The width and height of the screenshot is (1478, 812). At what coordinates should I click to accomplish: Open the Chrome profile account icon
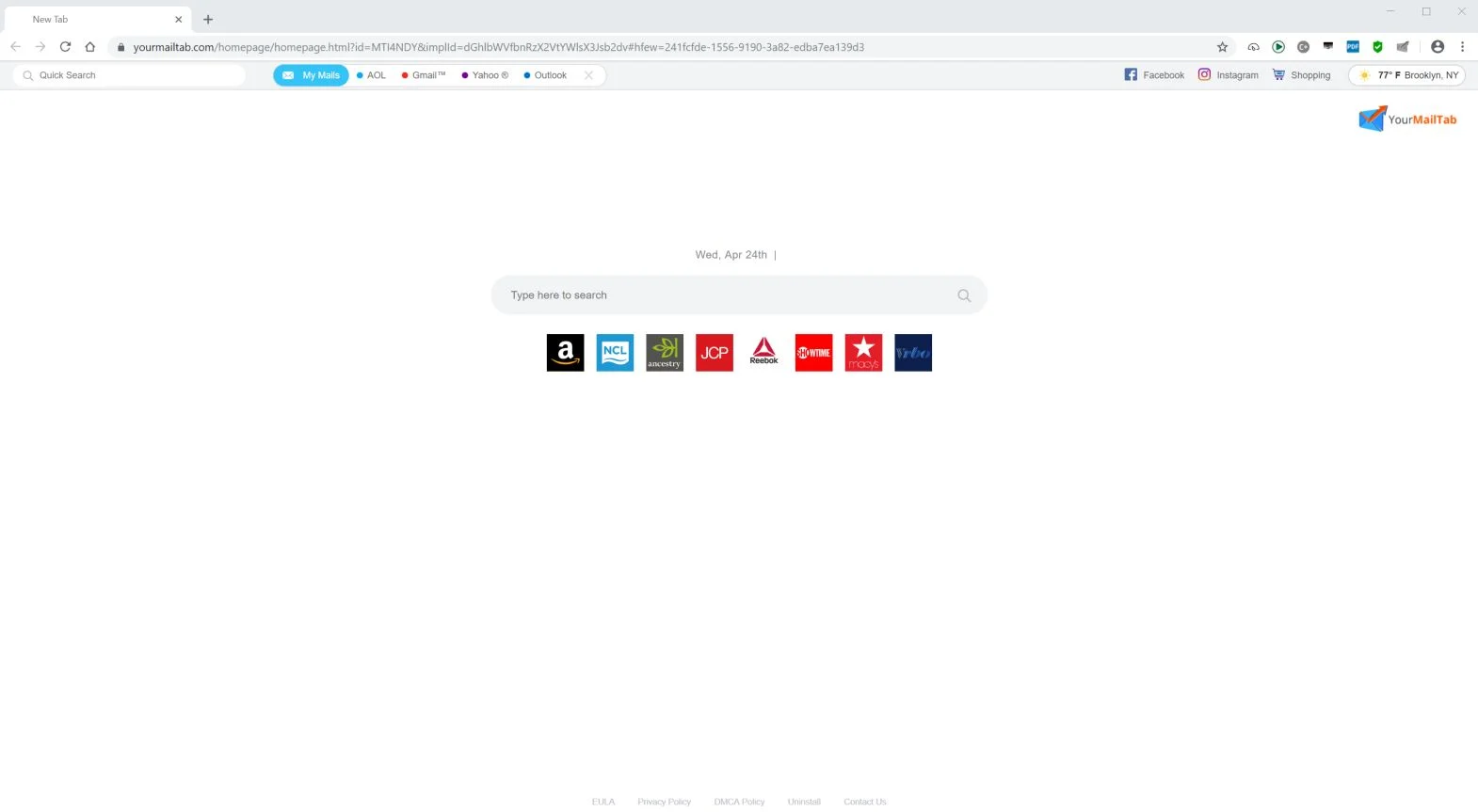[x=1438, y=46]
